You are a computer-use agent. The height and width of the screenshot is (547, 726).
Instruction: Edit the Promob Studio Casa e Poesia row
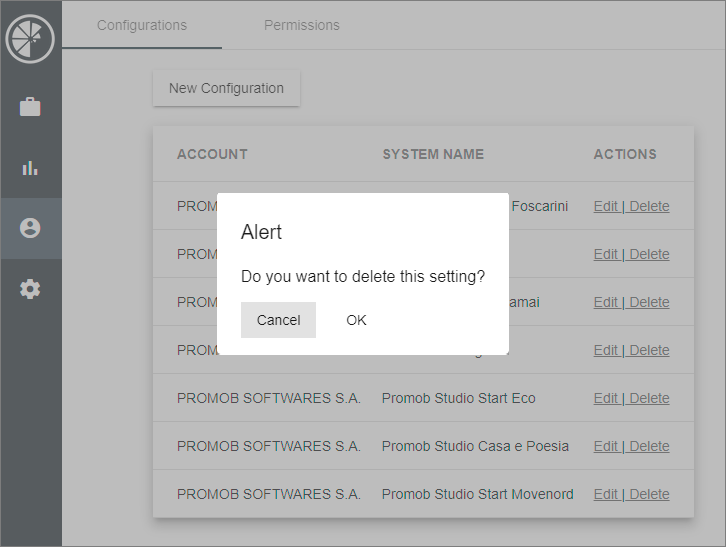point(605,446)
